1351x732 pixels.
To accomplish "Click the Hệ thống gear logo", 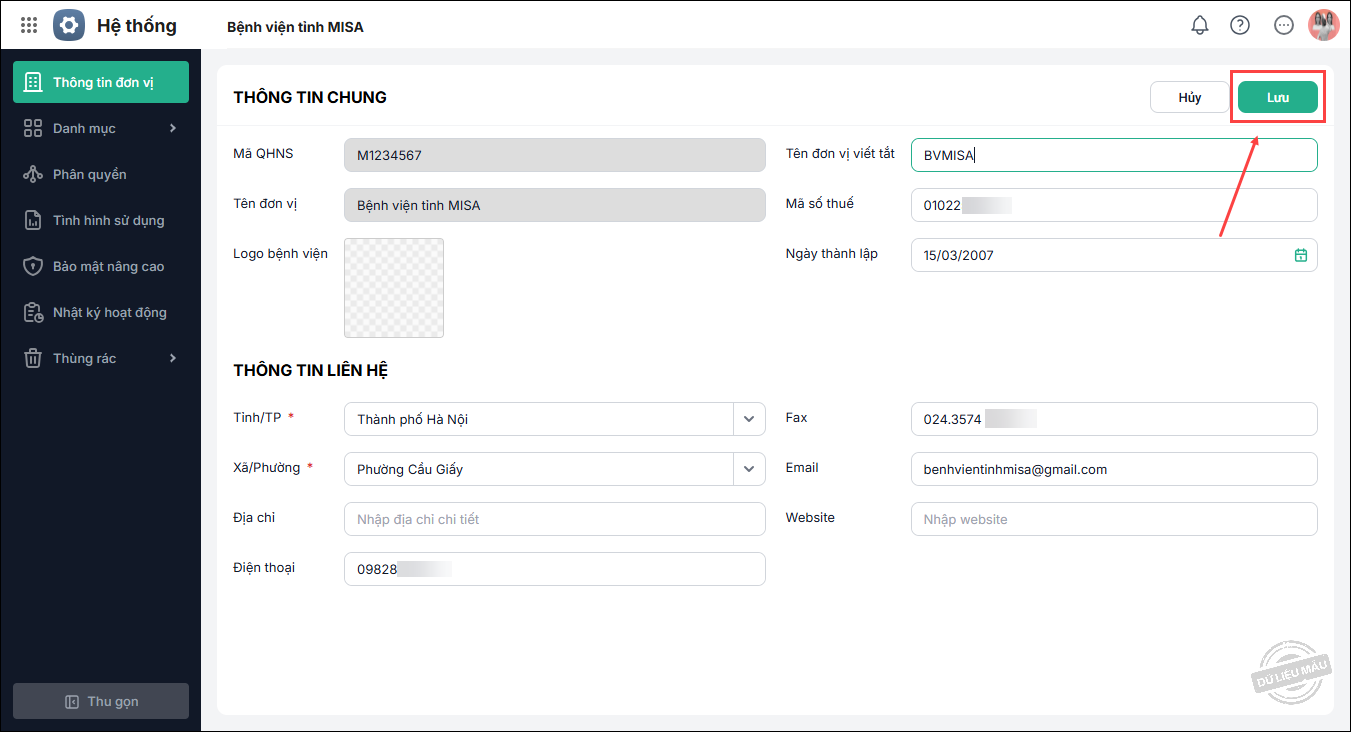I will (x=69, y=25).
